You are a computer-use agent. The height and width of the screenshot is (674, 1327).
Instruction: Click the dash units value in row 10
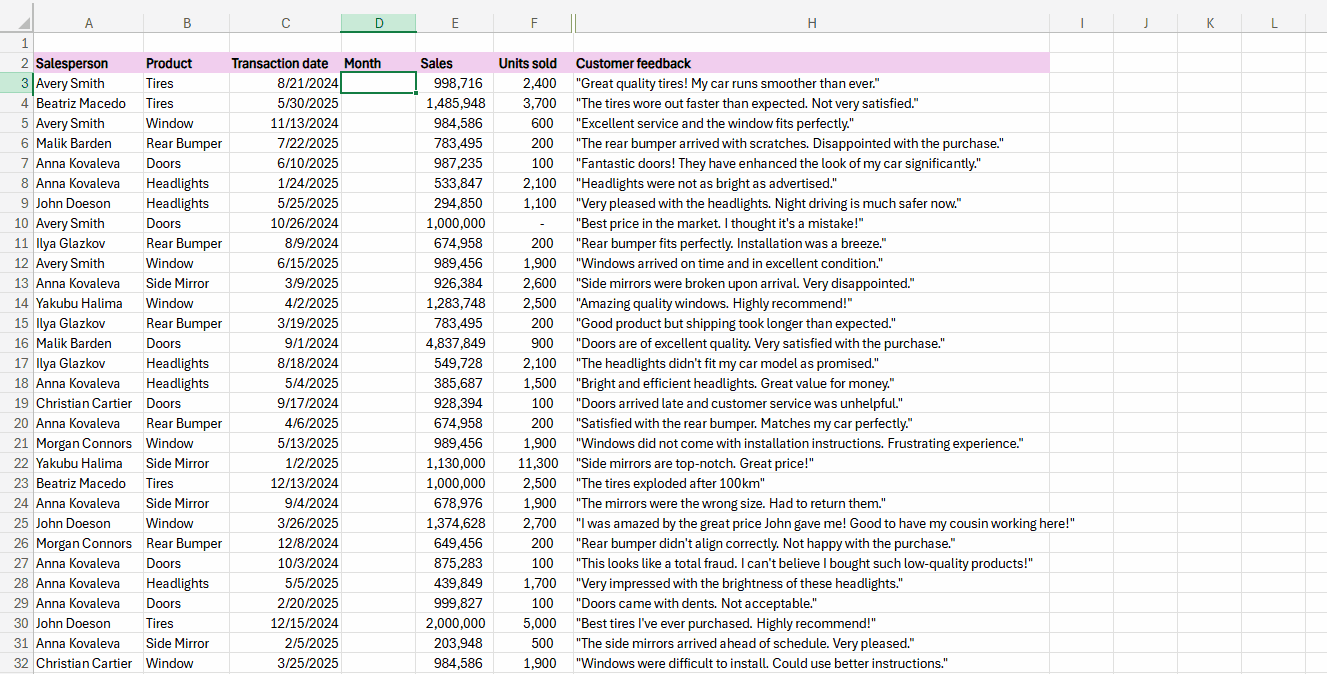pyautogui.click(x=534, y=223)
